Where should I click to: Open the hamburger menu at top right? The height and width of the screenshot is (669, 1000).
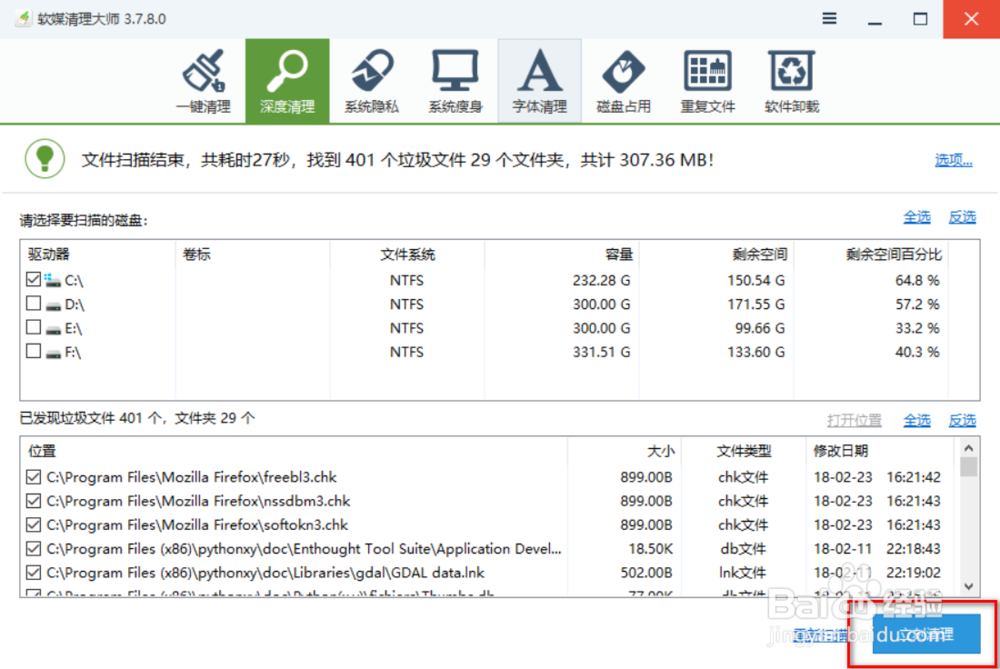coord(828,18)
